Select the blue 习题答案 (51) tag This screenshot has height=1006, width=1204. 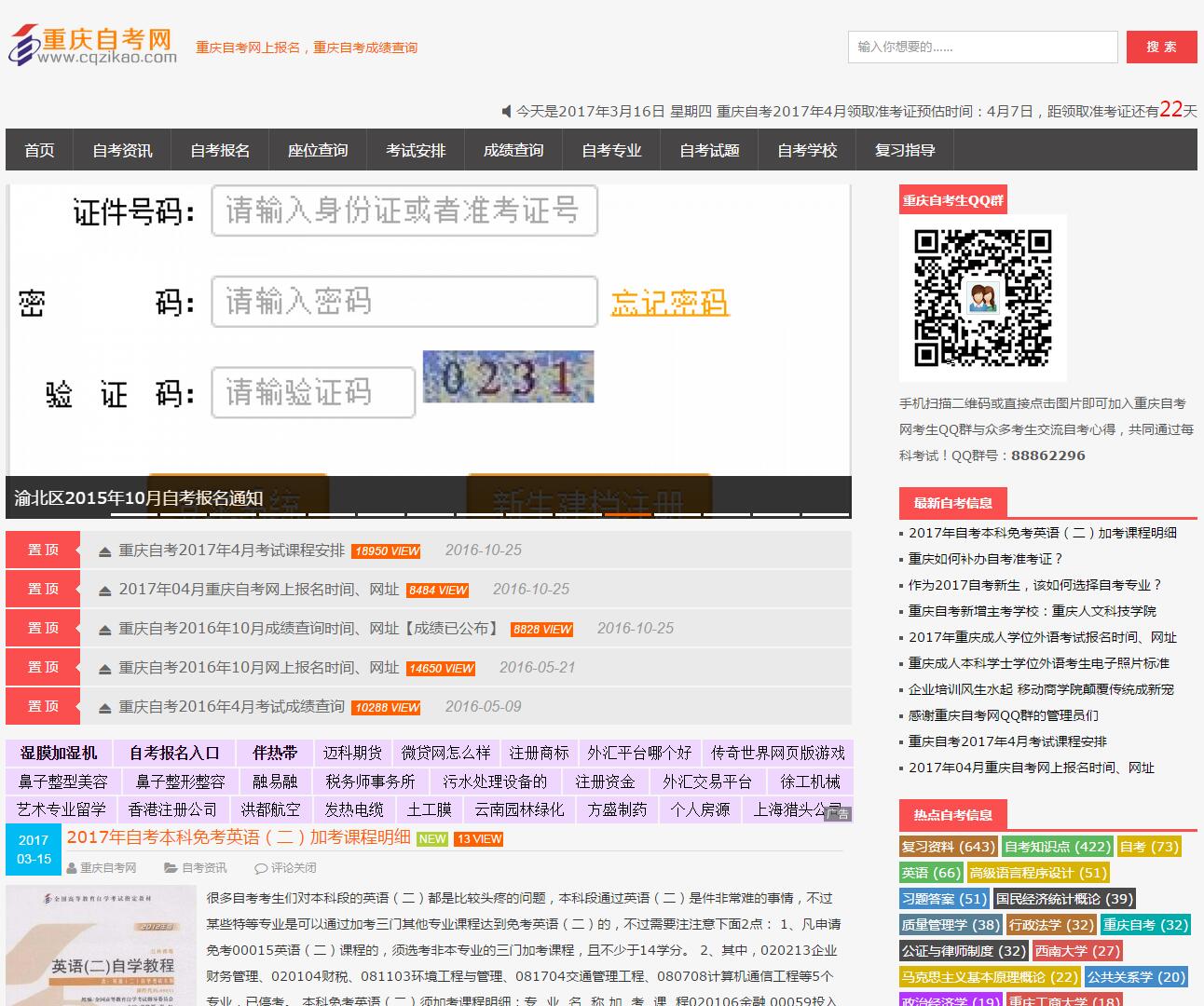pos(943,899)
